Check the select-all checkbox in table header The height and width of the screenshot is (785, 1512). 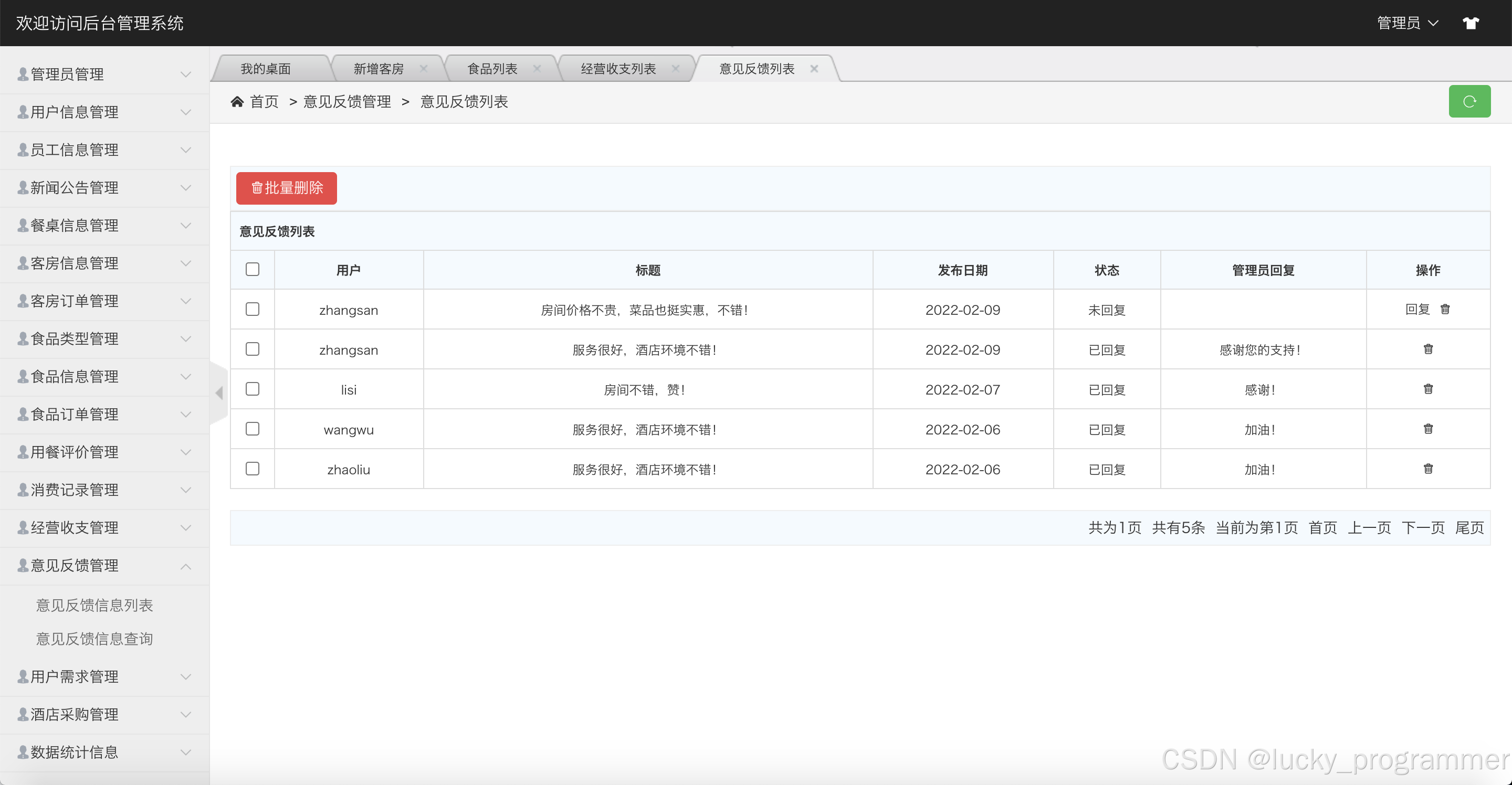[x=253, y=269]
